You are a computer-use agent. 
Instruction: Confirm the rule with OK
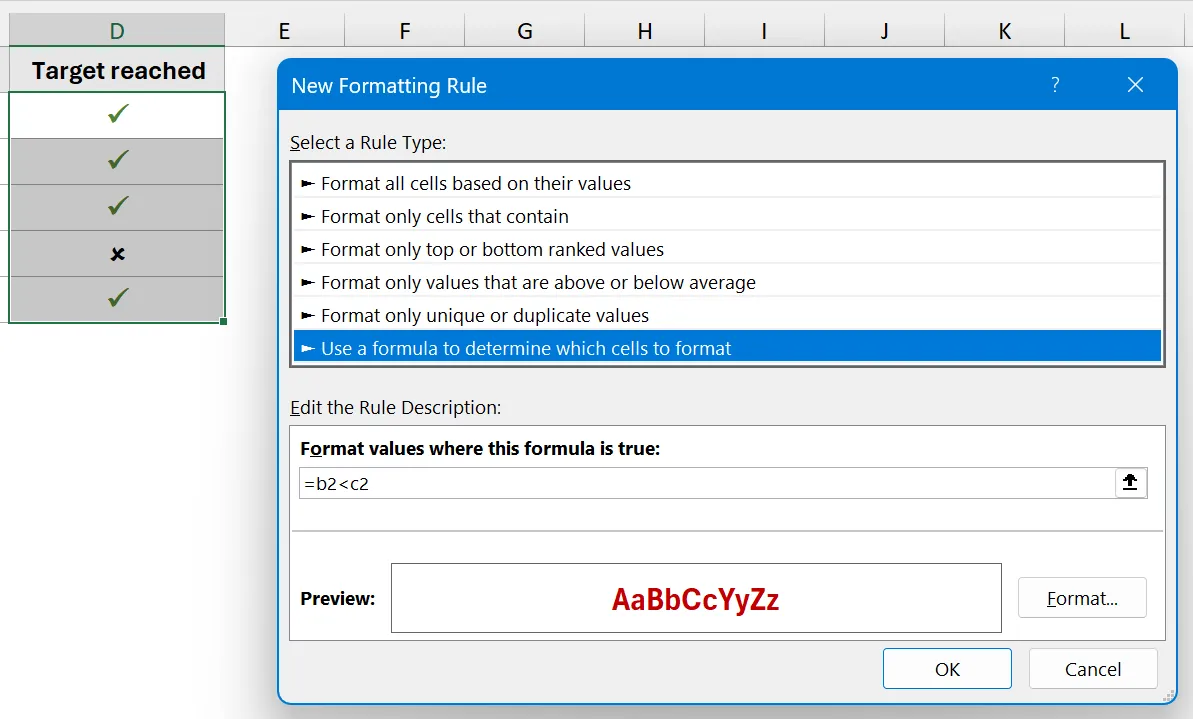(x=947, y=668)
